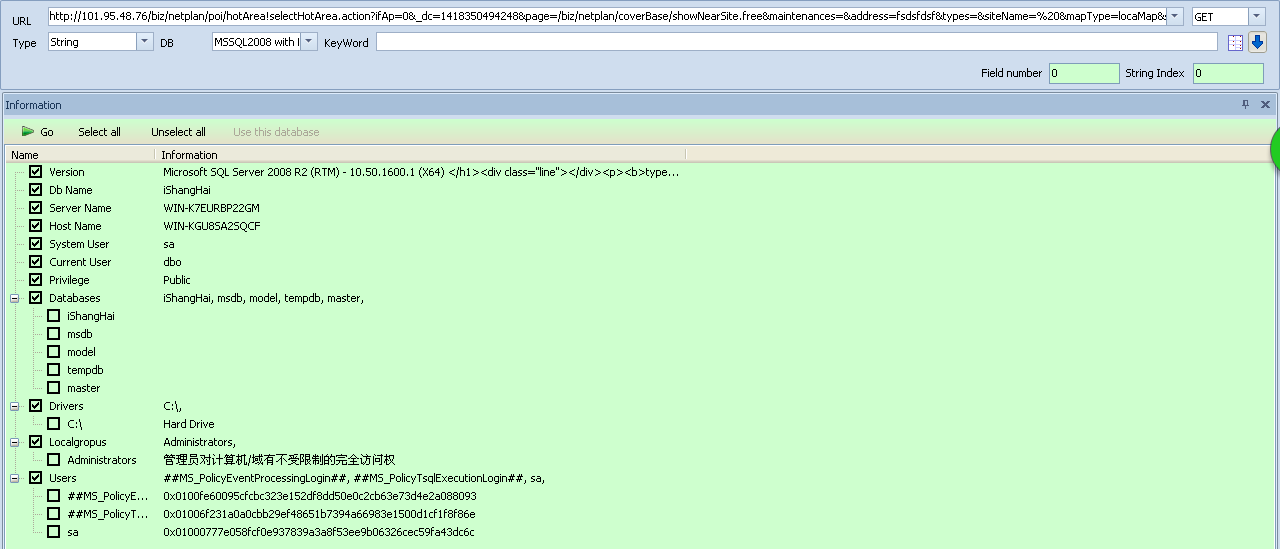Check the master database checkbox
The image size is (1280, 549).
(x=54, y=388)
